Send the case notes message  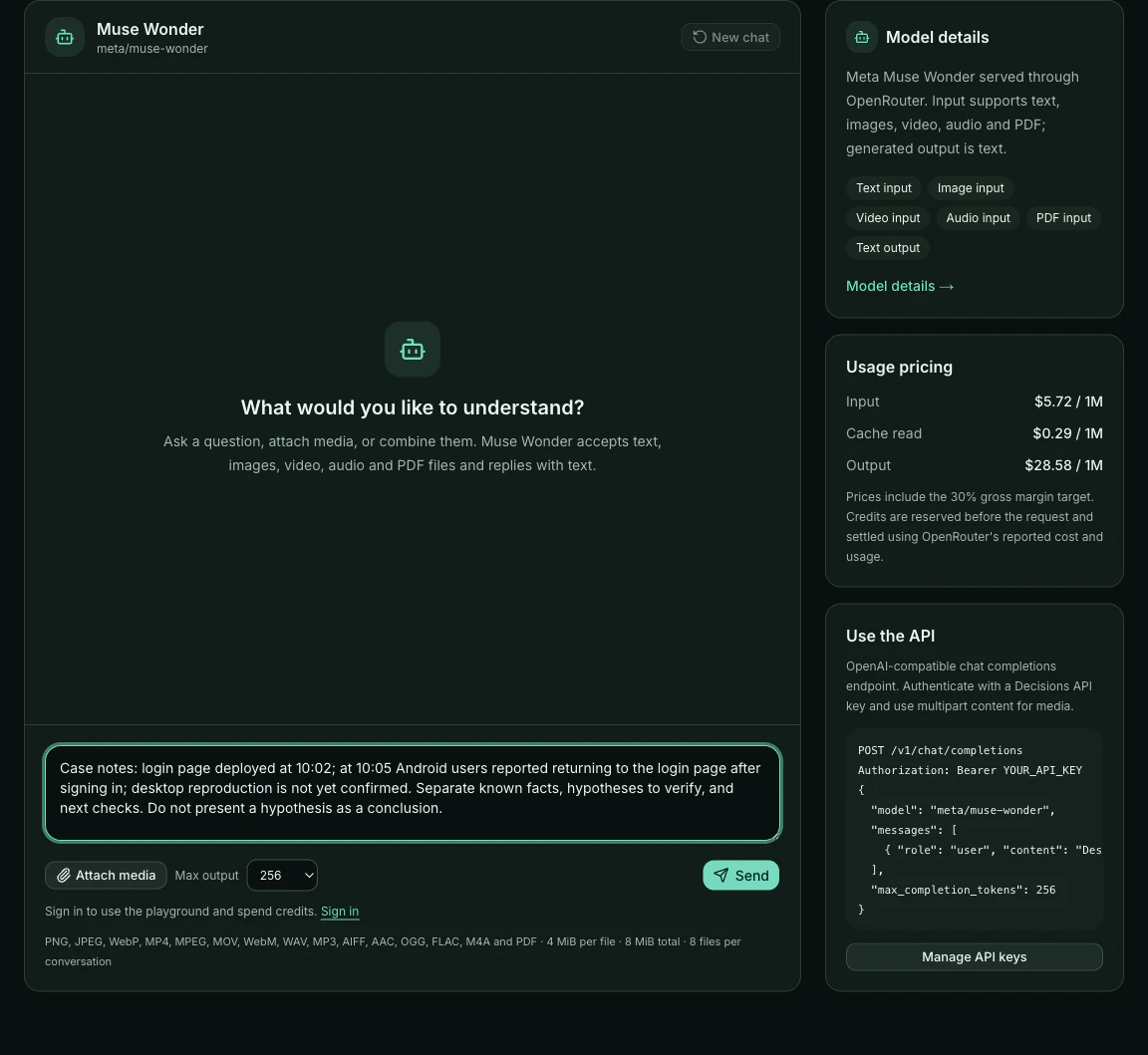[x=741, y=876]
